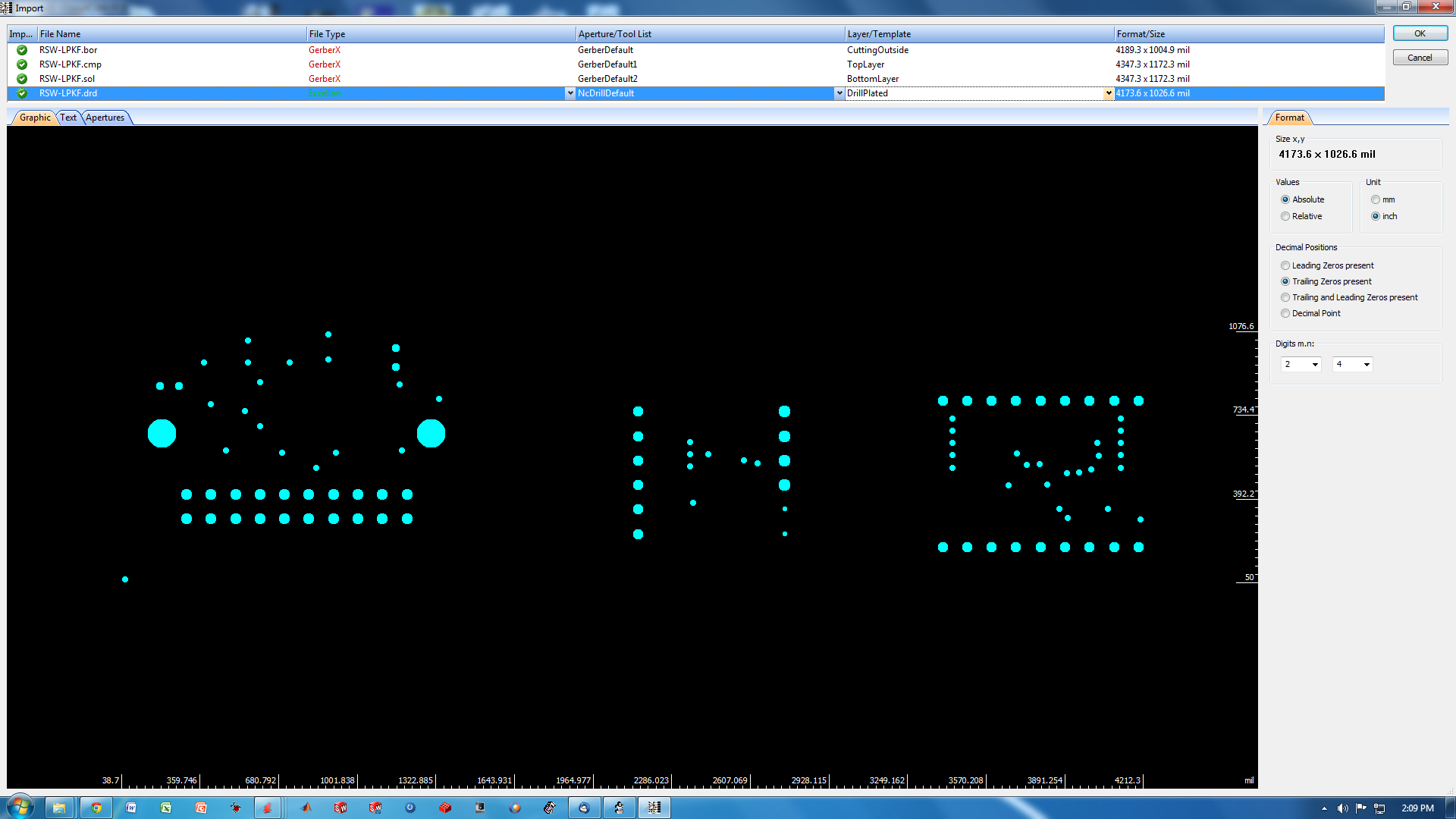Screen dimensions: 1456x819
Task: Select Leading Zeros present option
Action: point(1285,265)
